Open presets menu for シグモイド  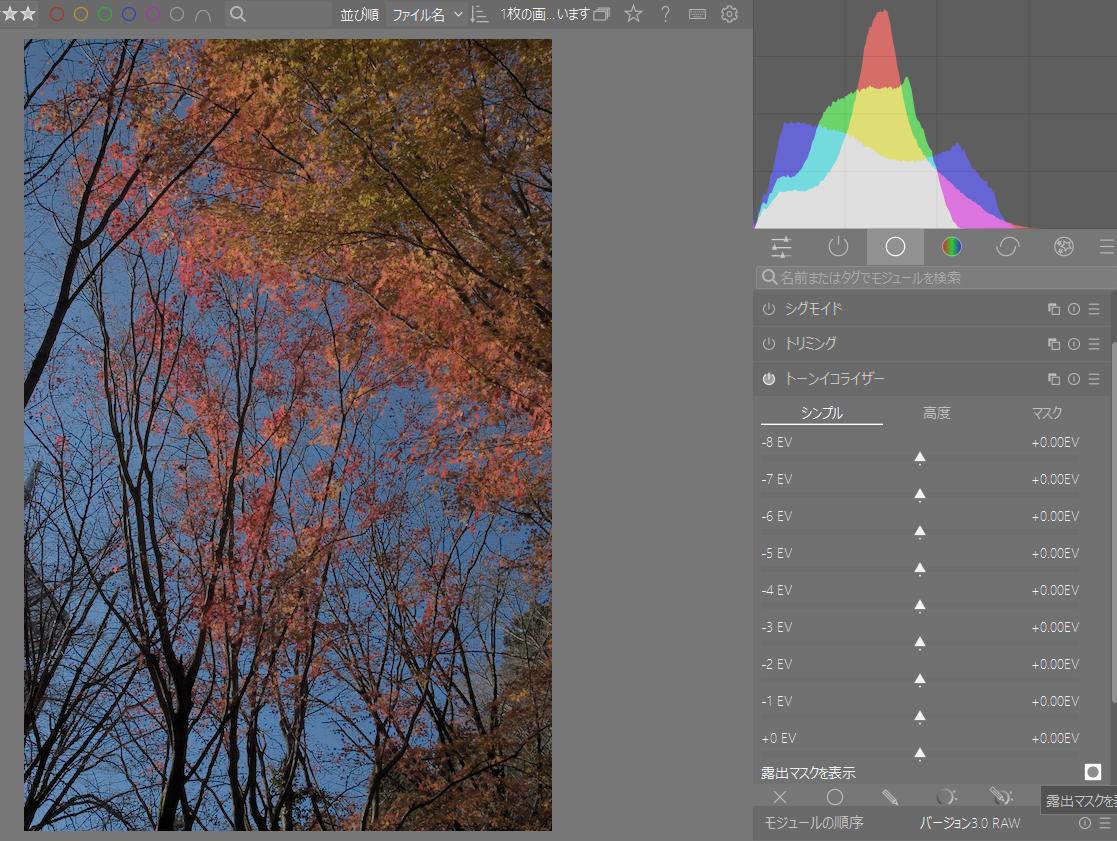1094,309
